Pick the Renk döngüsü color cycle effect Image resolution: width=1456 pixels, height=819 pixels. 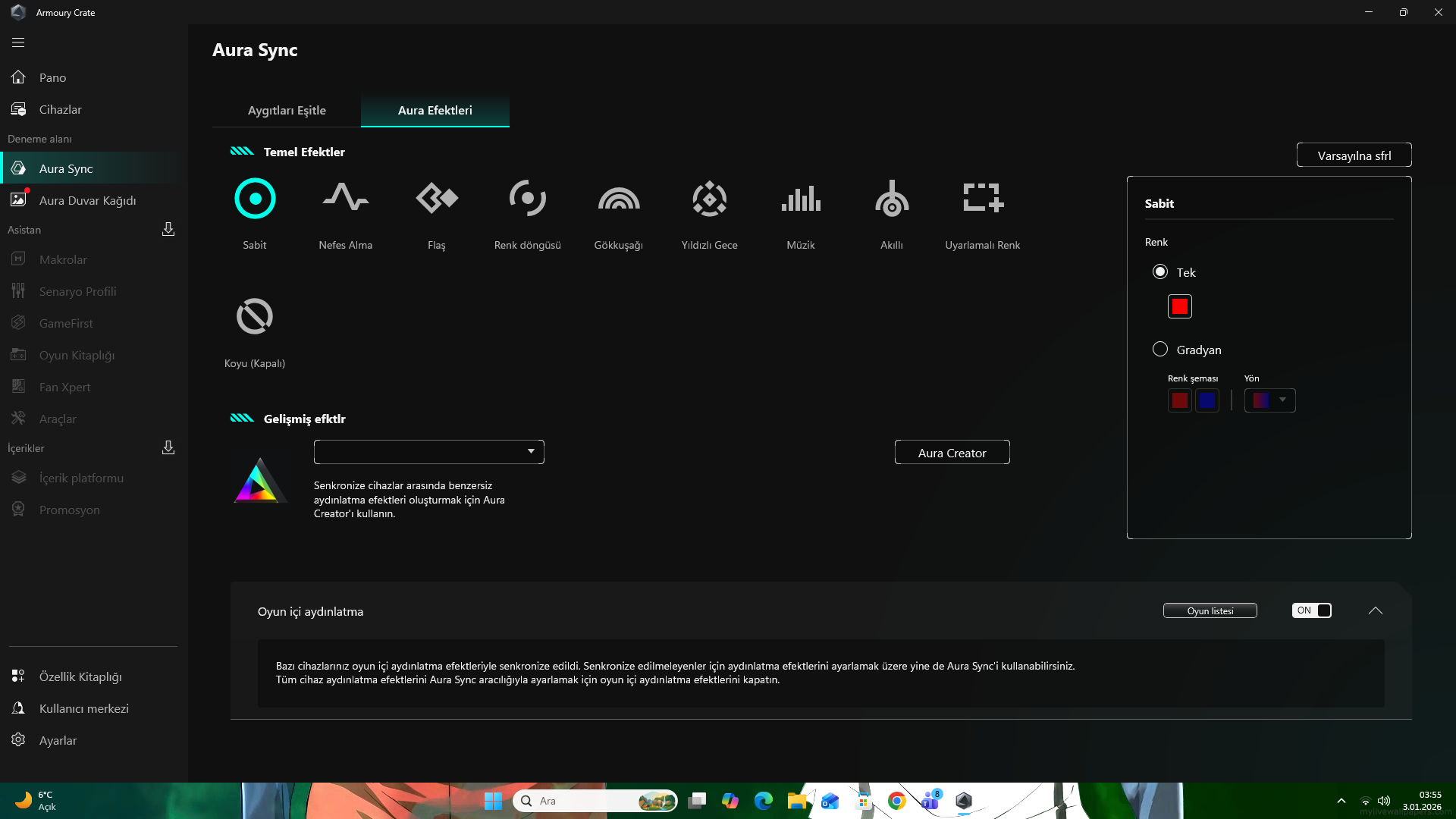[528, 199]
